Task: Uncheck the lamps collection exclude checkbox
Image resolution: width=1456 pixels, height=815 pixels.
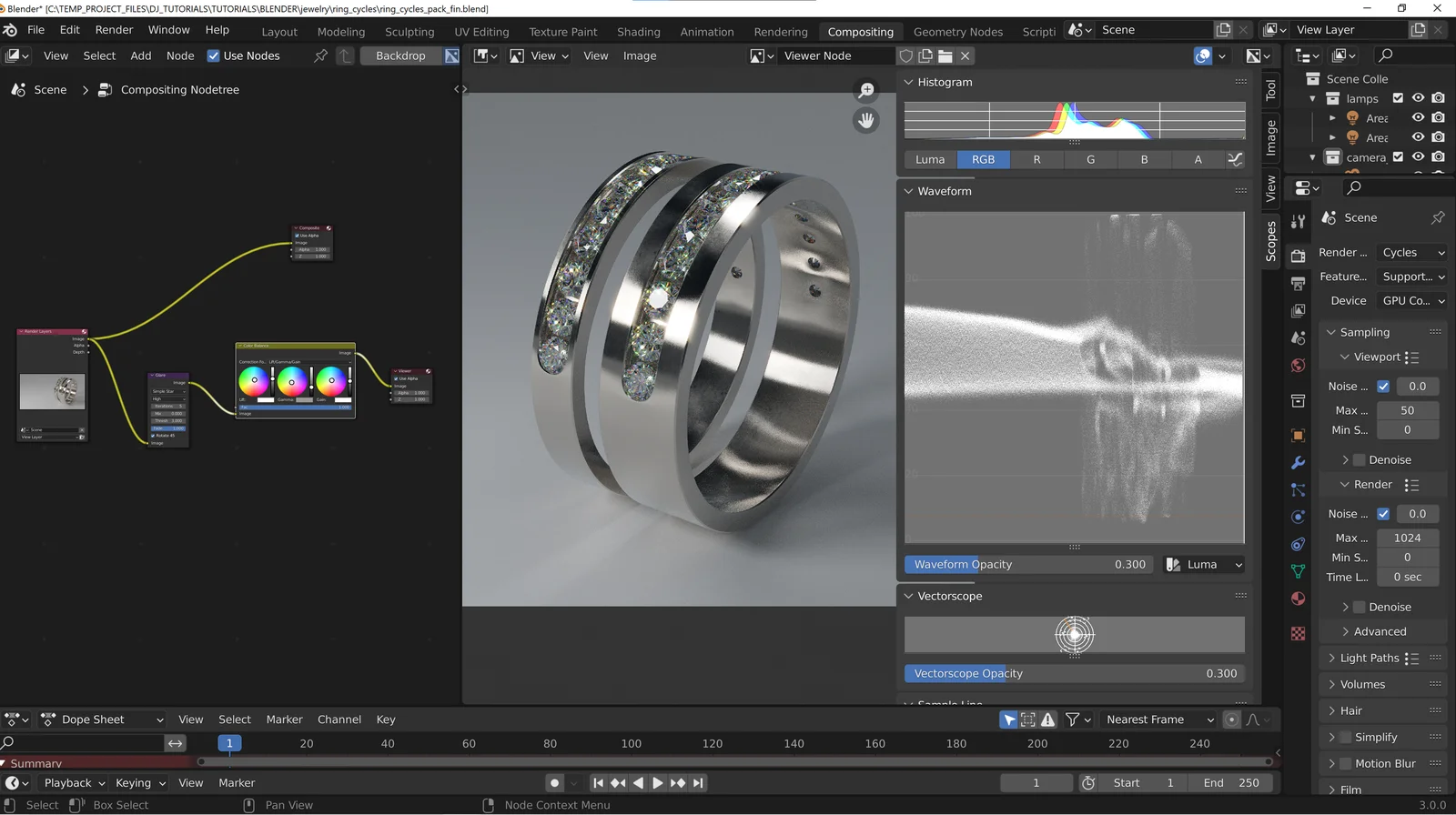Action: pos(1398,98)
